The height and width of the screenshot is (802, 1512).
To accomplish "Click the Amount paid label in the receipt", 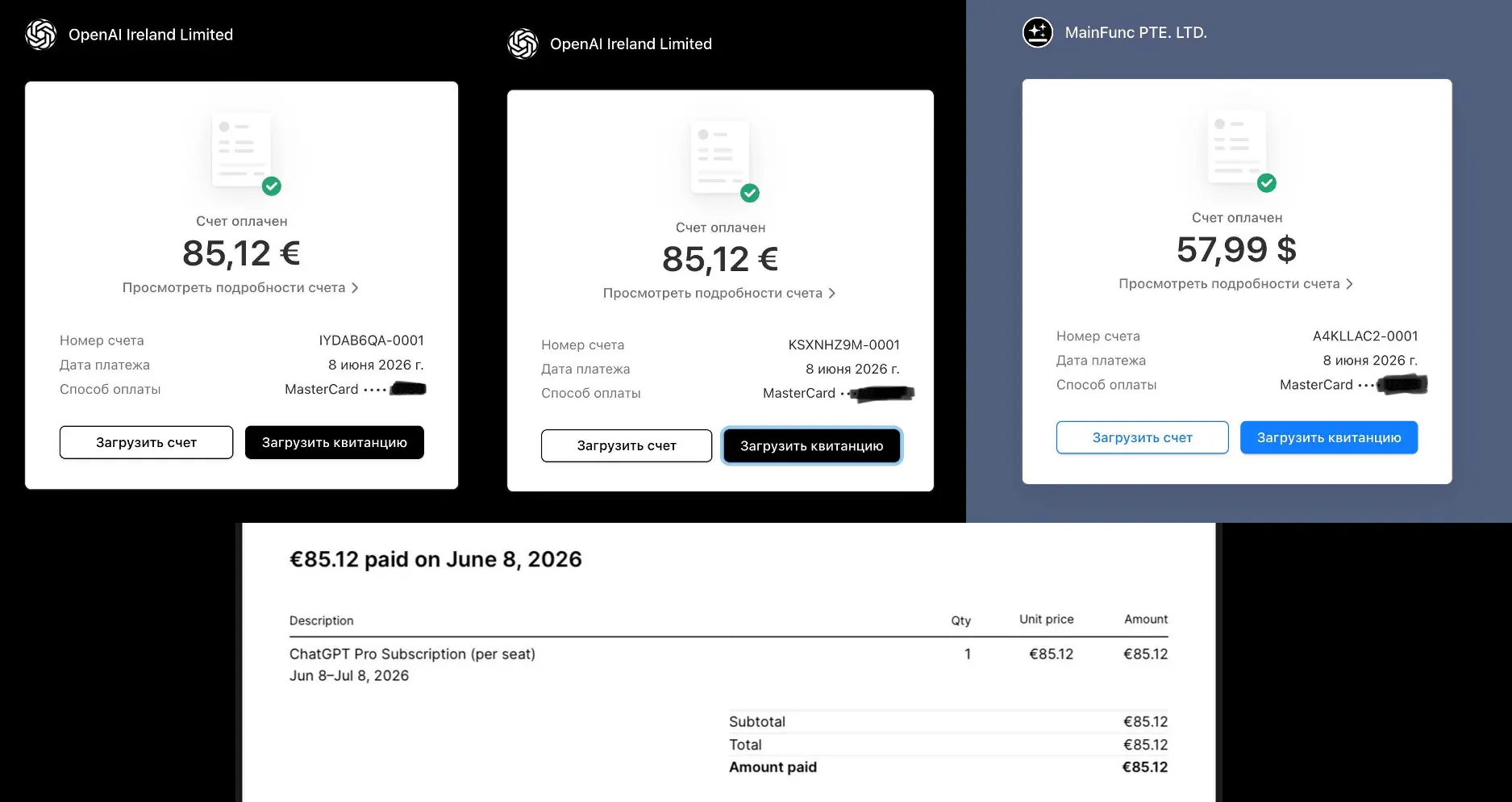I will tap(773, 766).
